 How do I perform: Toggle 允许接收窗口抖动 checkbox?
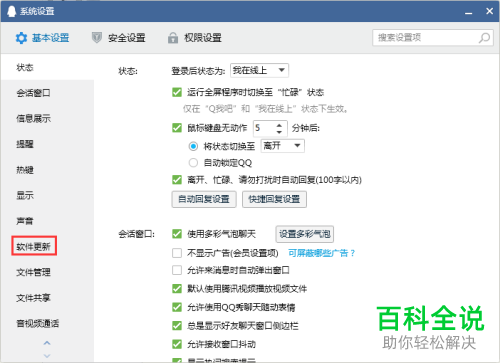point(177,344)
